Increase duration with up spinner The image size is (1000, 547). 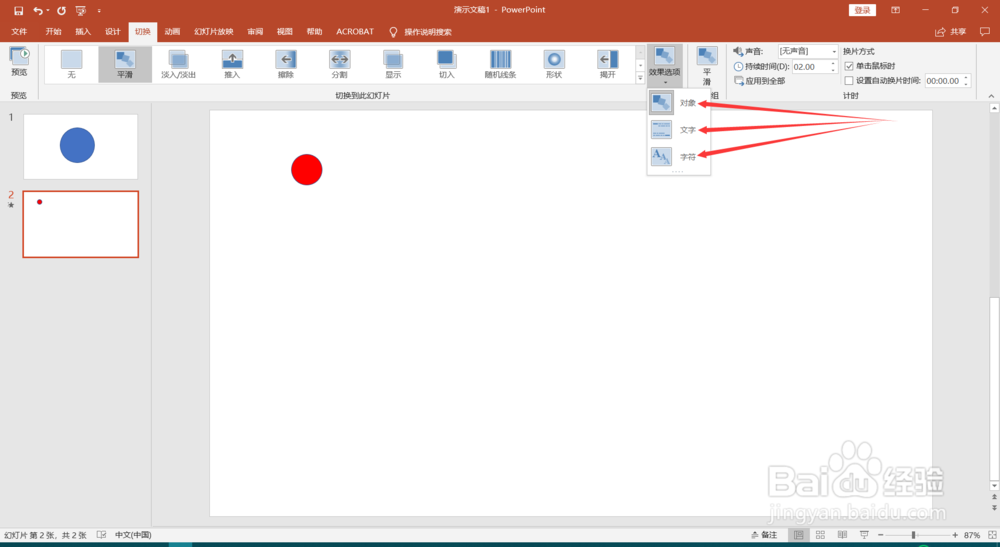point(833,63)
